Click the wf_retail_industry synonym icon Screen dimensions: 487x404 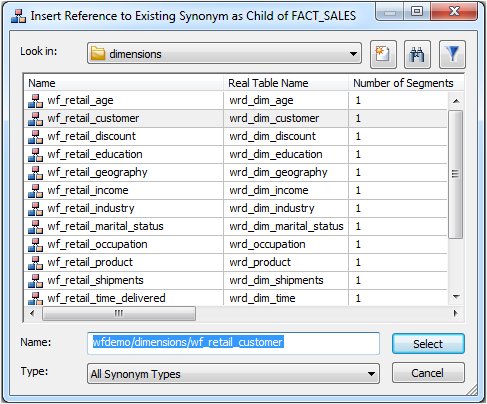[35, 209]
